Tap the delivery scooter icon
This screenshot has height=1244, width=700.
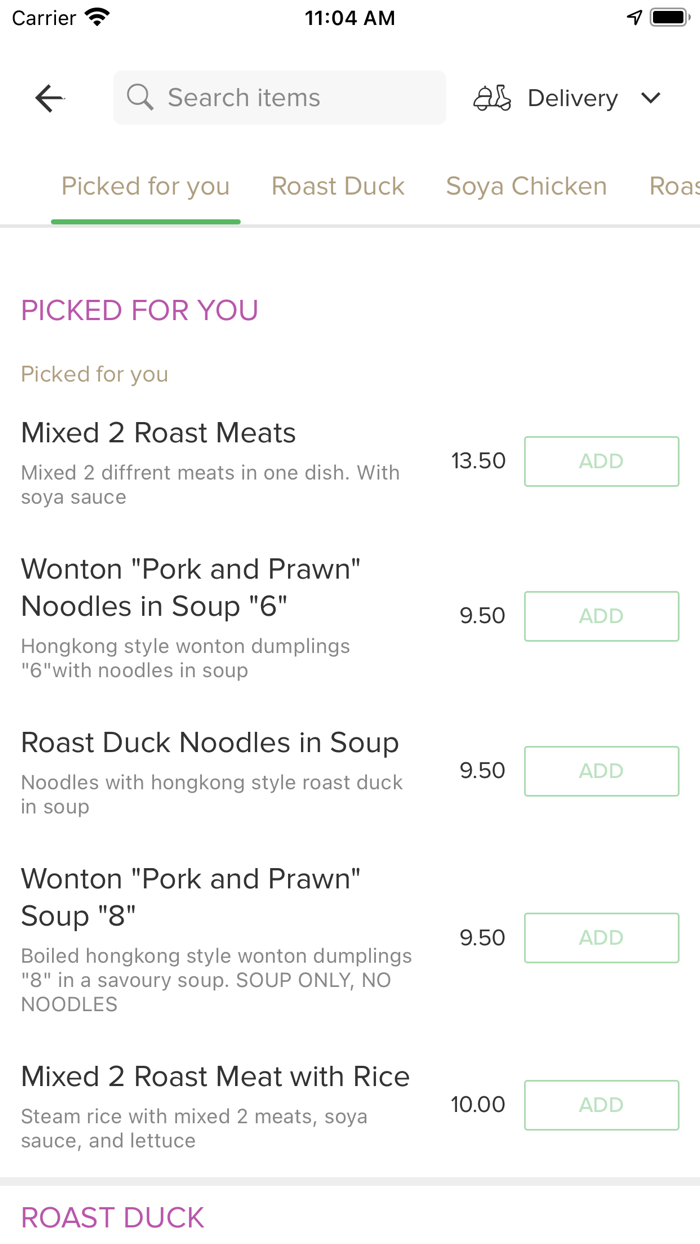tap(492, 98)
